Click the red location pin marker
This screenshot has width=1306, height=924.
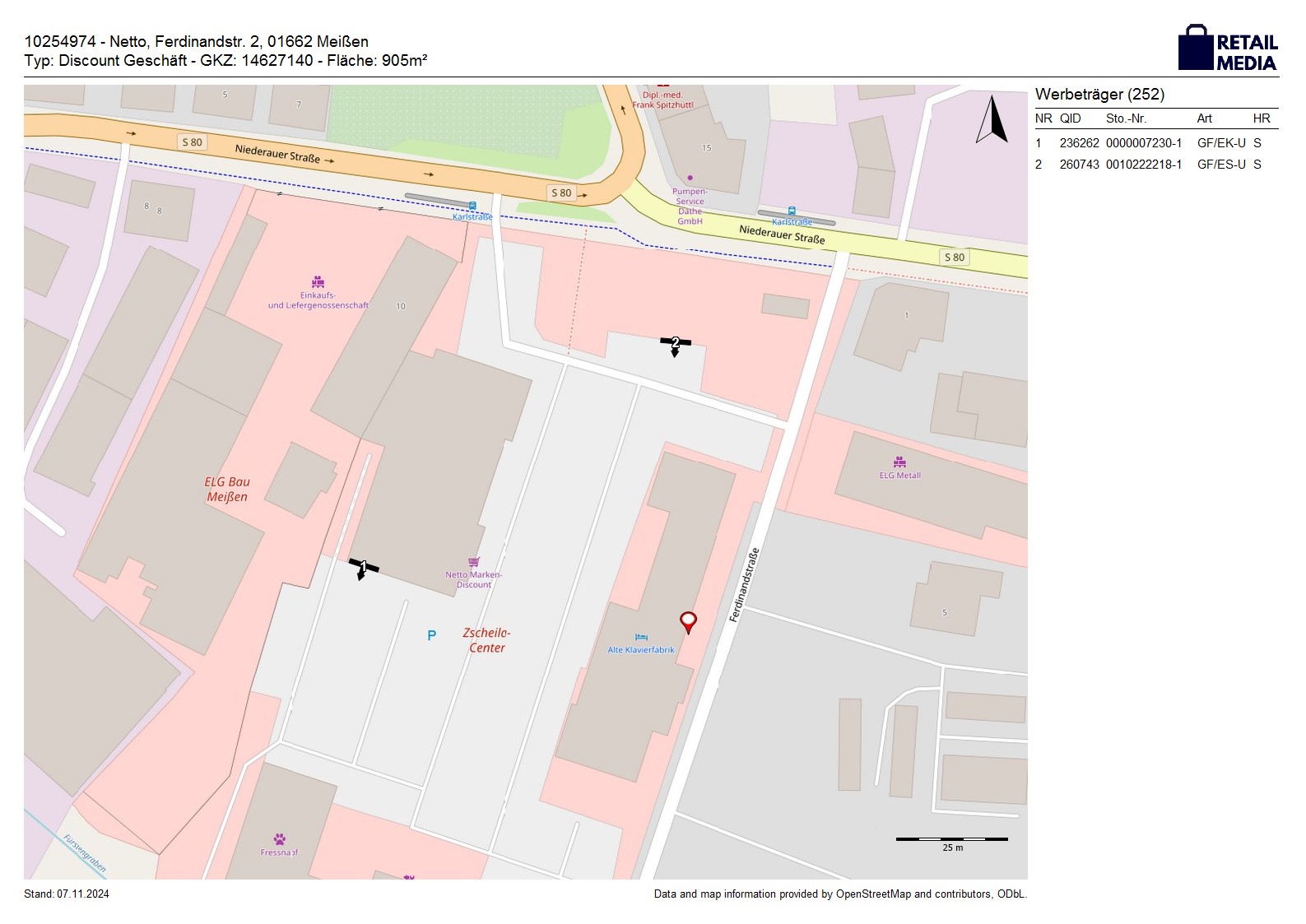pos(688,621)
